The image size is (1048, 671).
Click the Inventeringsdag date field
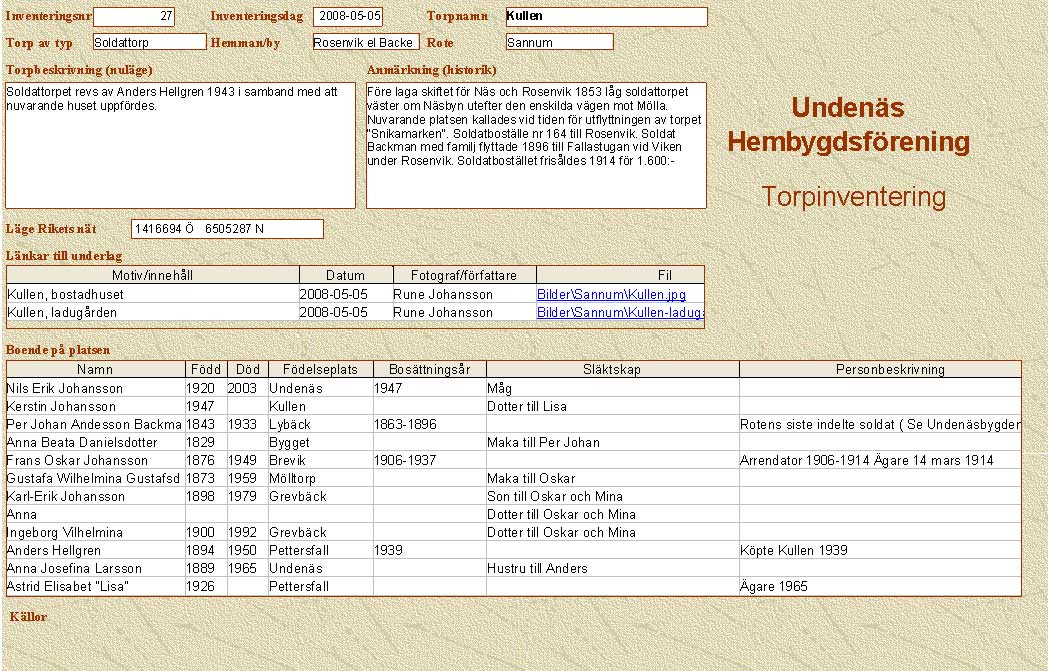tap(347, 17)
